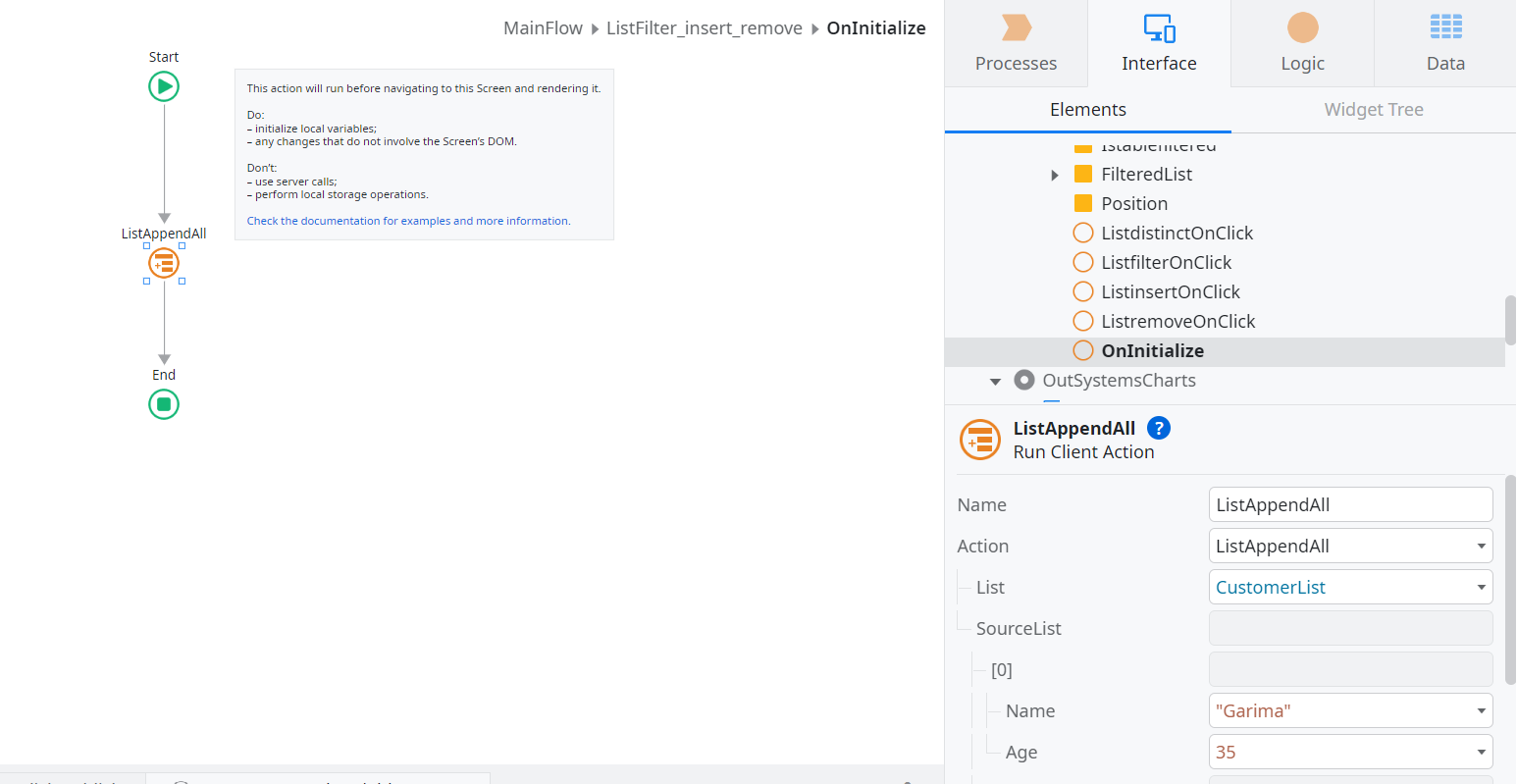Click the Elements tab
Viewport: 1517px width, 784px height.
(x=1087, y=109)
